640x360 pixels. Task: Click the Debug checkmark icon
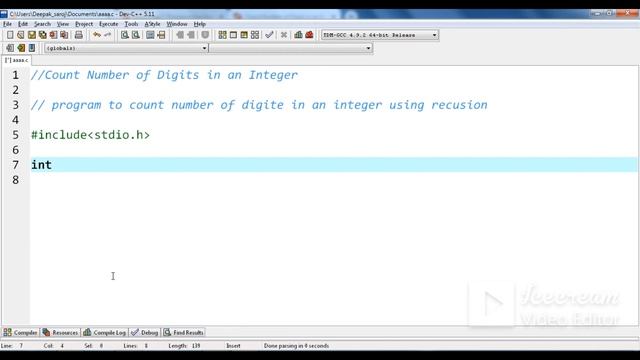(x=269, y=35)
